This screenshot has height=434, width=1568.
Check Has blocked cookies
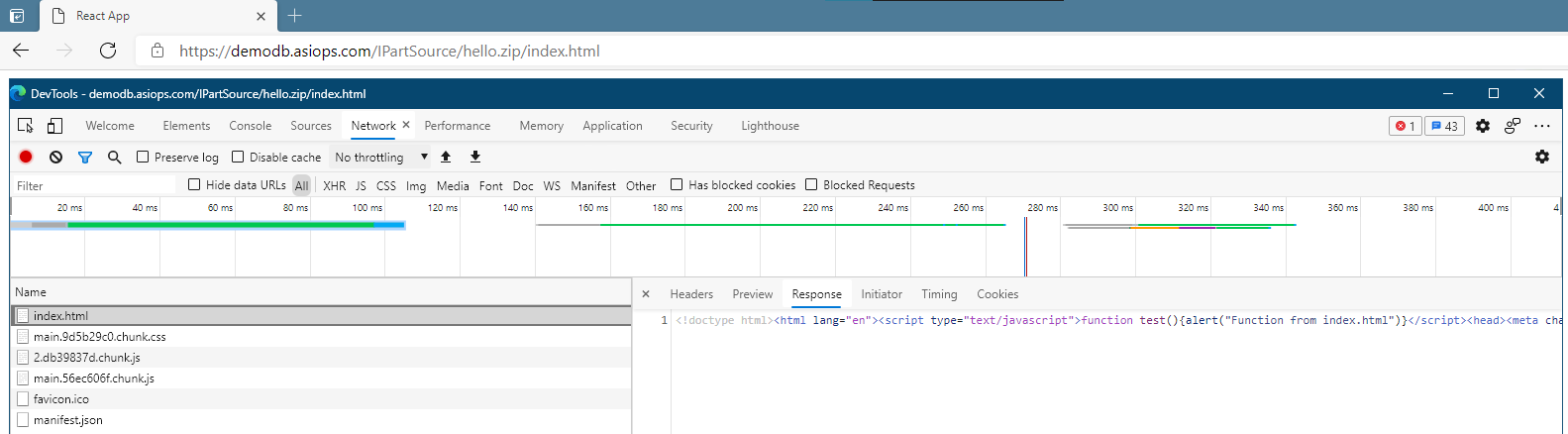pos(677,184)
